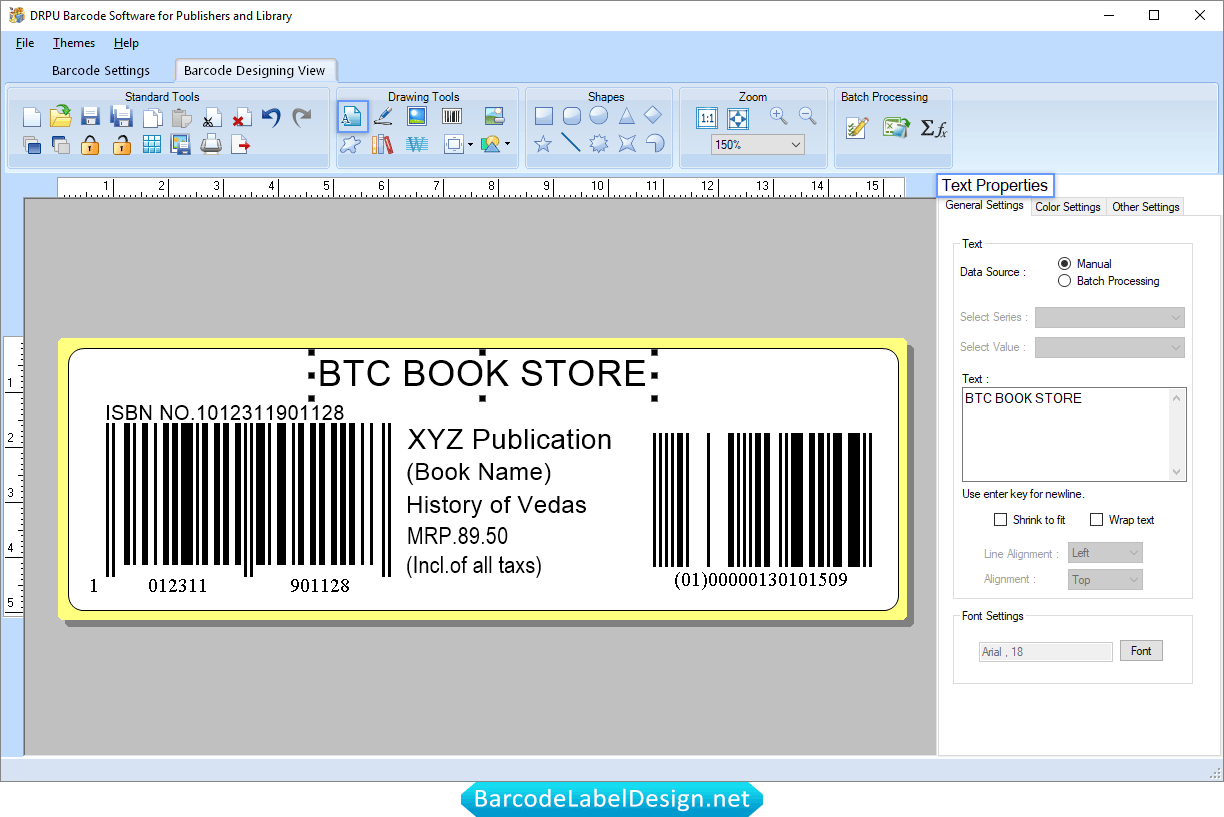Draw a rectangle shape
Image resolution: width=1224 pixels, height=817 pixels.
(x=543, y=116)
